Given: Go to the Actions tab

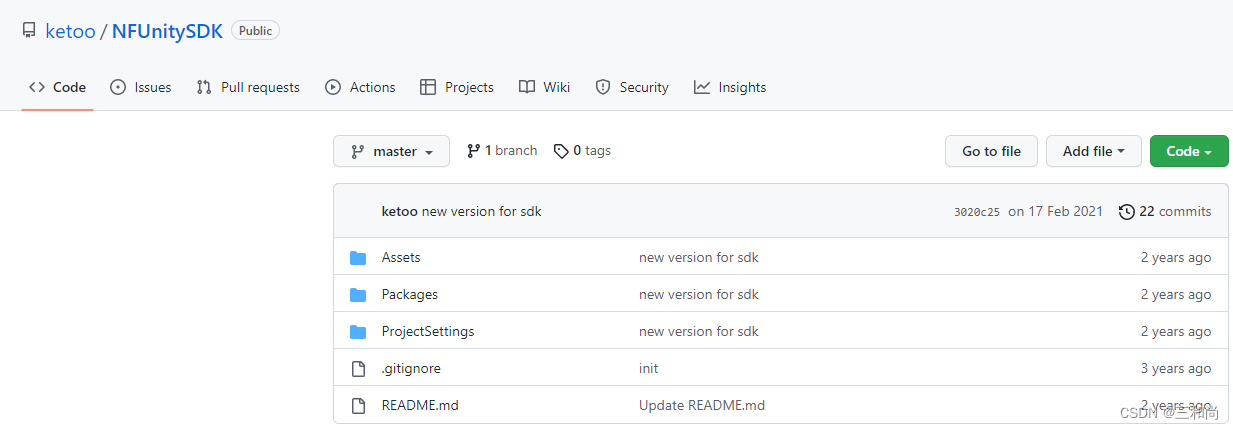Looking at the screenshot, I should [x=360, y=87].
